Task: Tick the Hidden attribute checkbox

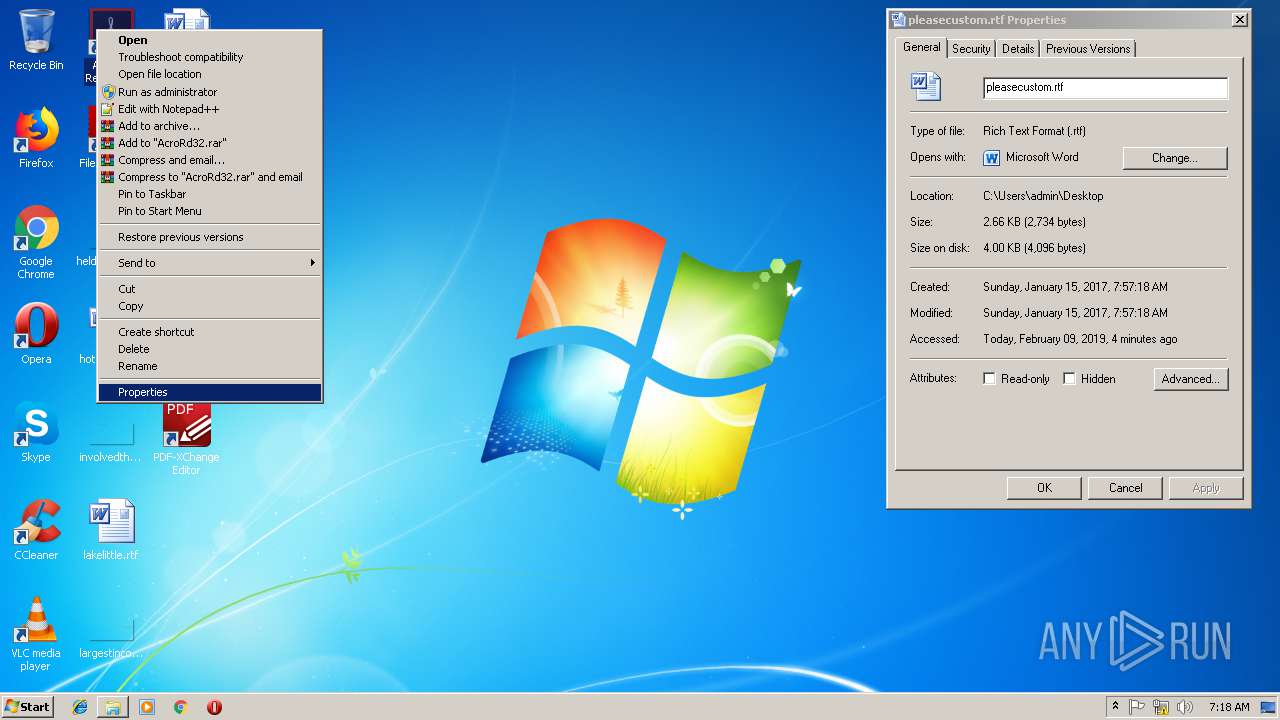Action: 1070,379
